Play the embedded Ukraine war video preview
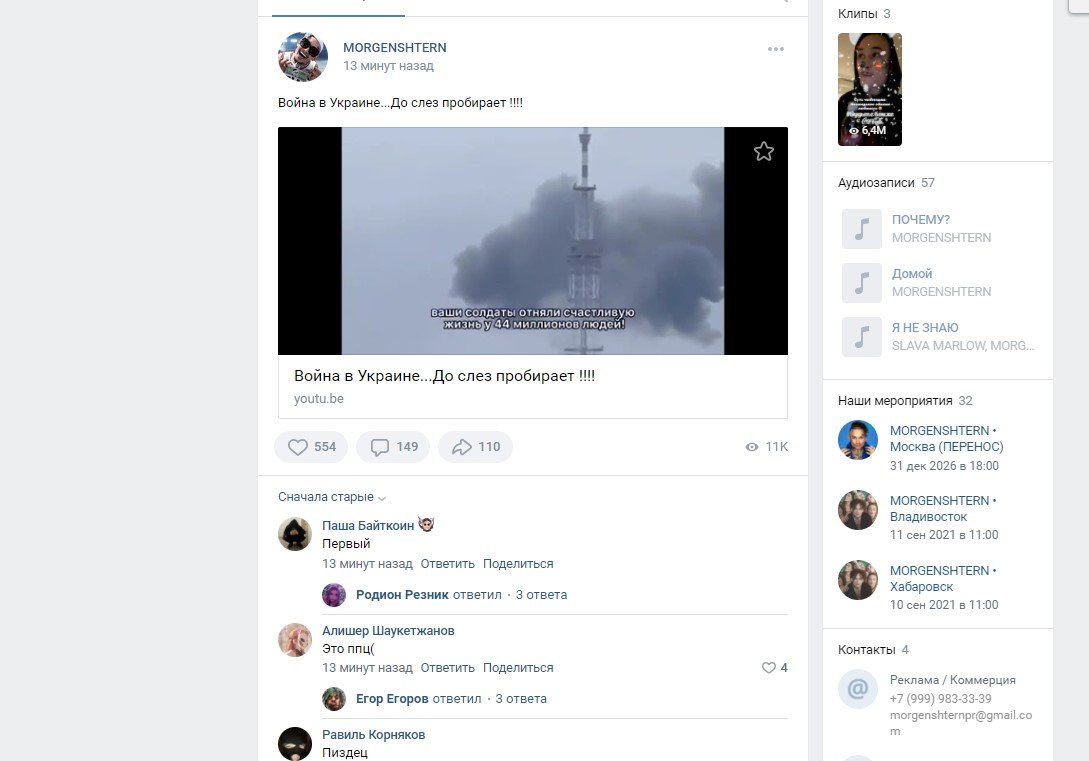Viewport: 1089px width, 761px height. click(x=532, y=241)
